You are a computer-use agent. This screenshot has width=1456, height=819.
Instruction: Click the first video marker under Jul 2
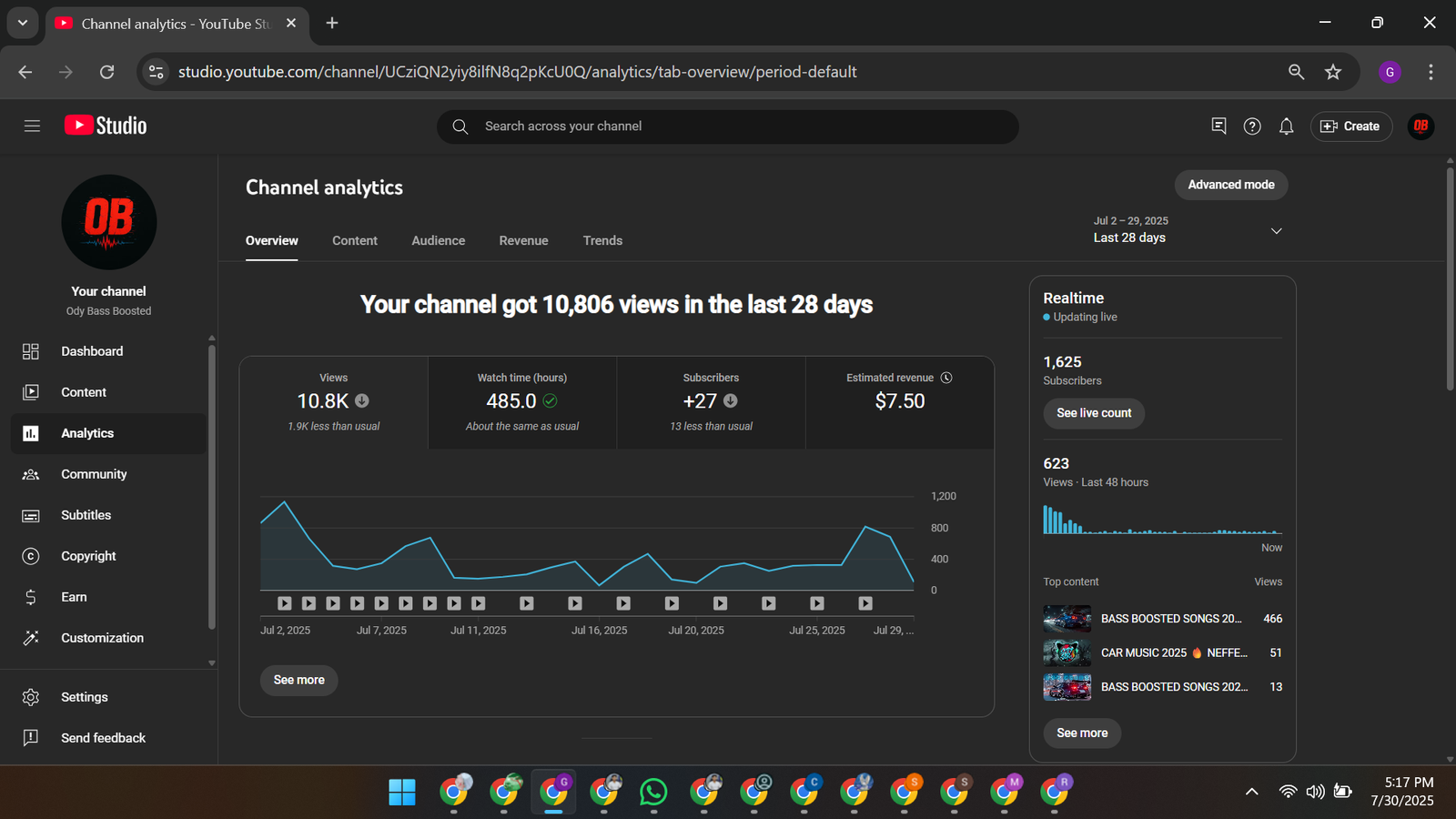click(285, 603)
